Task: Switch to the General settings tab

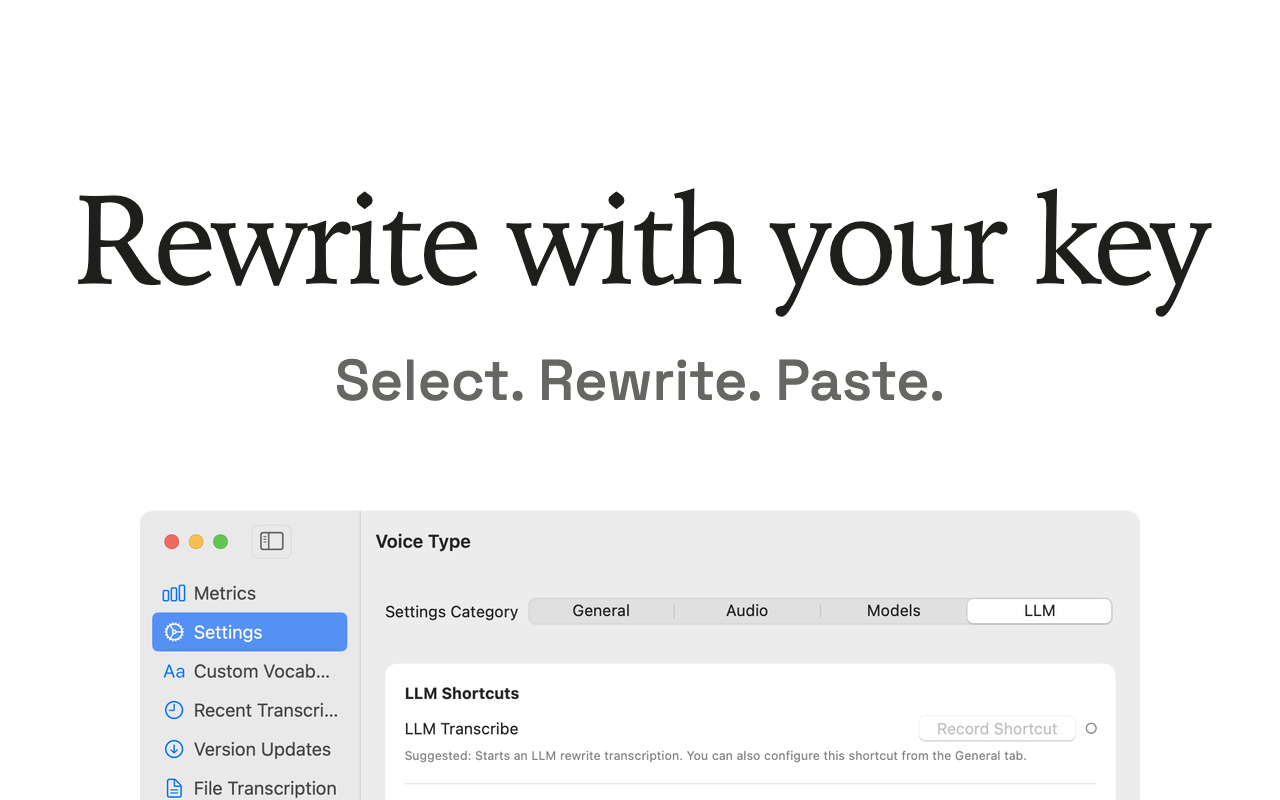Action: click(x=601, y=611)
